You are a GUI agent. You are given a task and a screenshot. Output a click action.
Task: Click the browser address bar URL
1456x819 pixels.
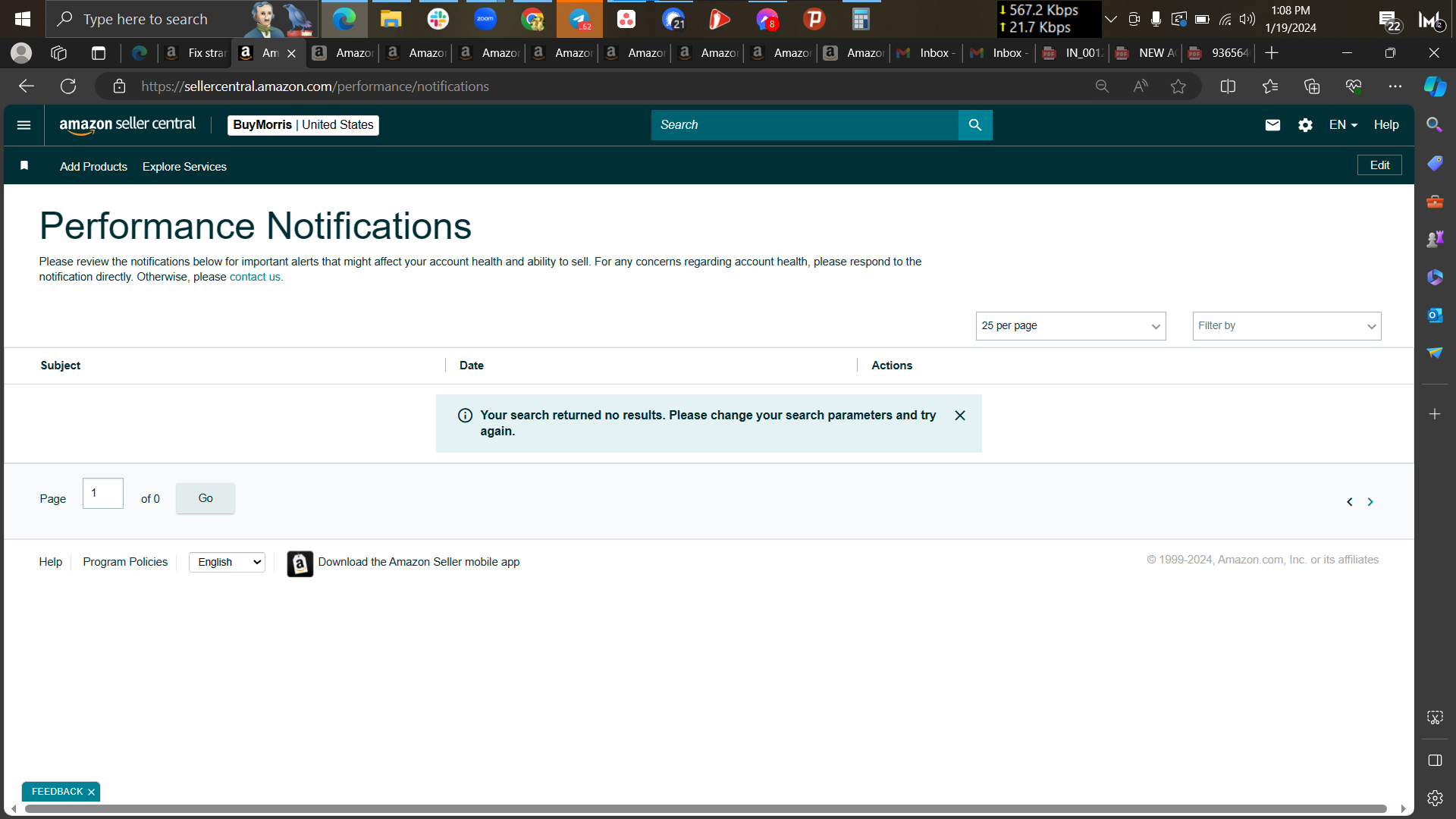coord(315,86)
